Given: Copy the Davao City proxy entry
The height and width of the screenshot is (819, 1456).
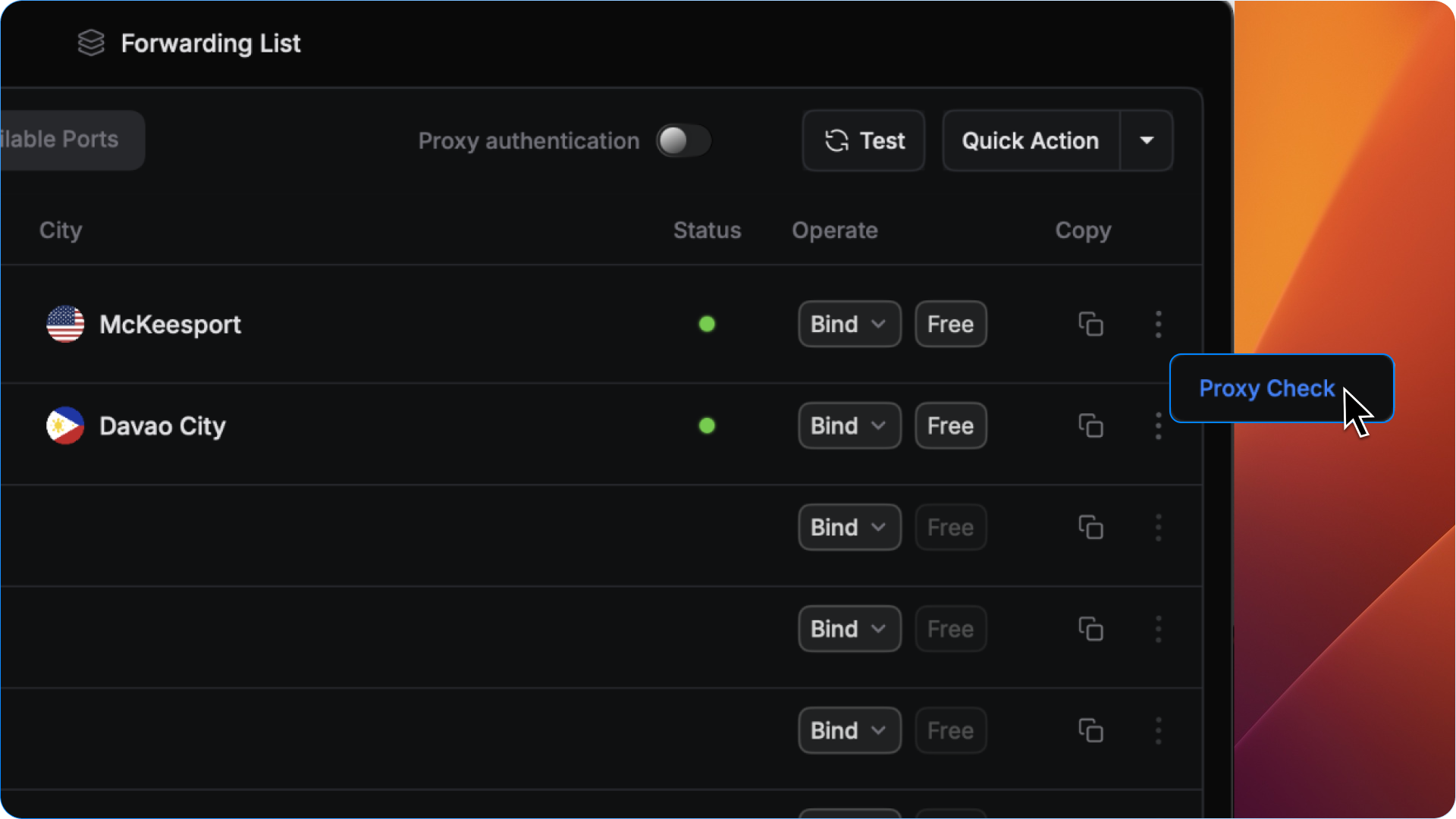Looking at the screenshot, I should pyautogui.click(x=1090, y=426).
